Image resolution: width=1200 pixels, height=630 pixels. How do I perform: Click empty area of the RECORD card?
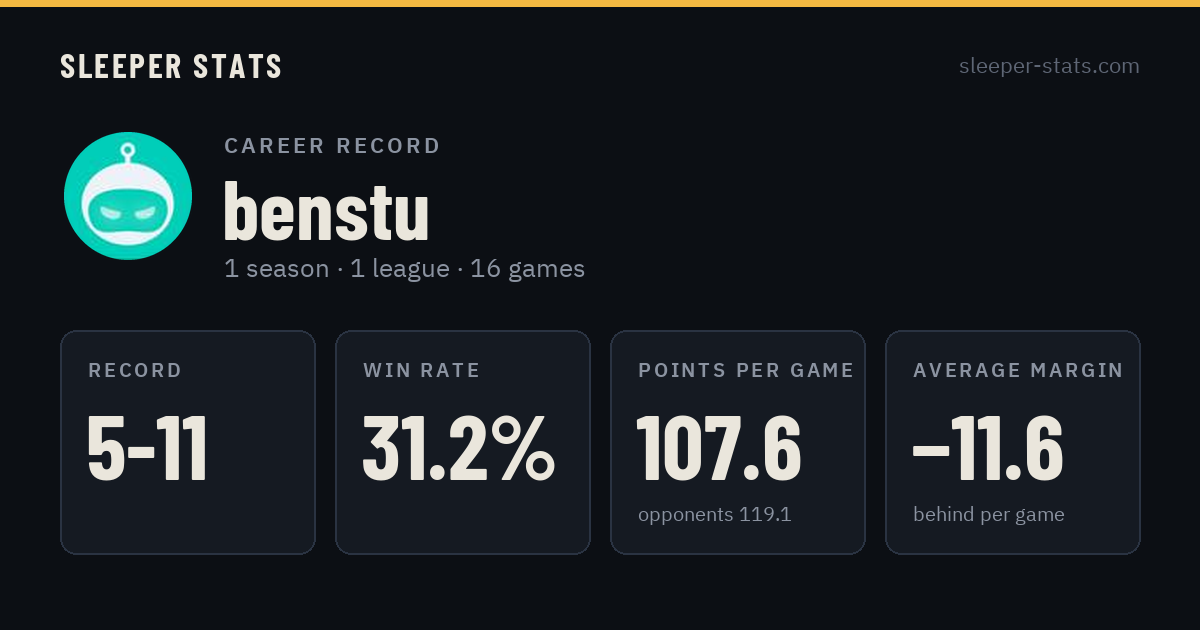(x=188, y=520)
